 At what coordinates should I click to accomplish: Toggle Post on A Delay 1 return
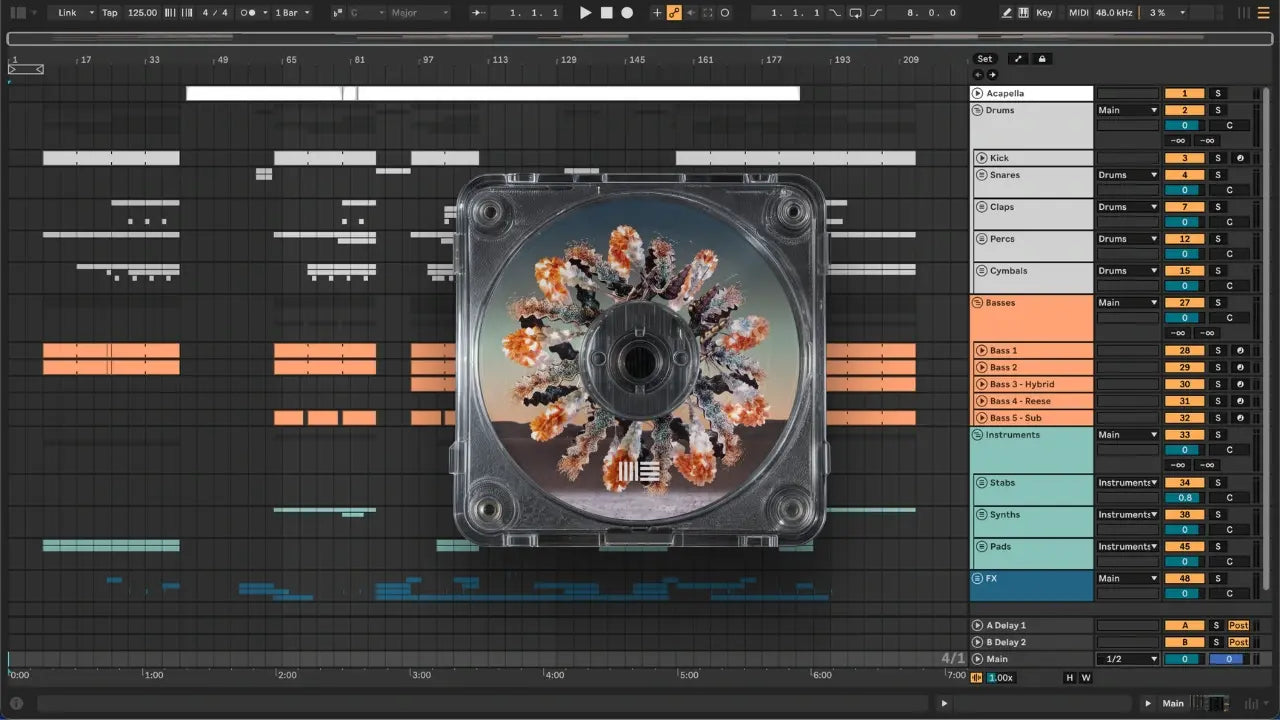1239,625
